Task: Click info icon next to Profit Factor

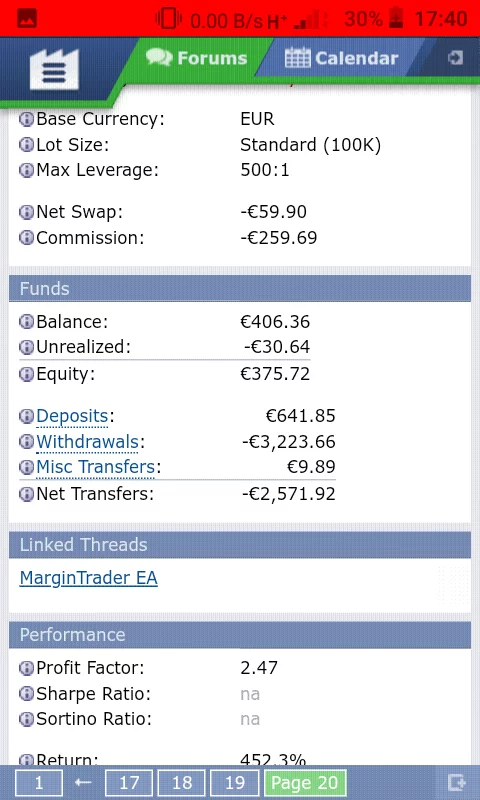Action: pos(26,668)
